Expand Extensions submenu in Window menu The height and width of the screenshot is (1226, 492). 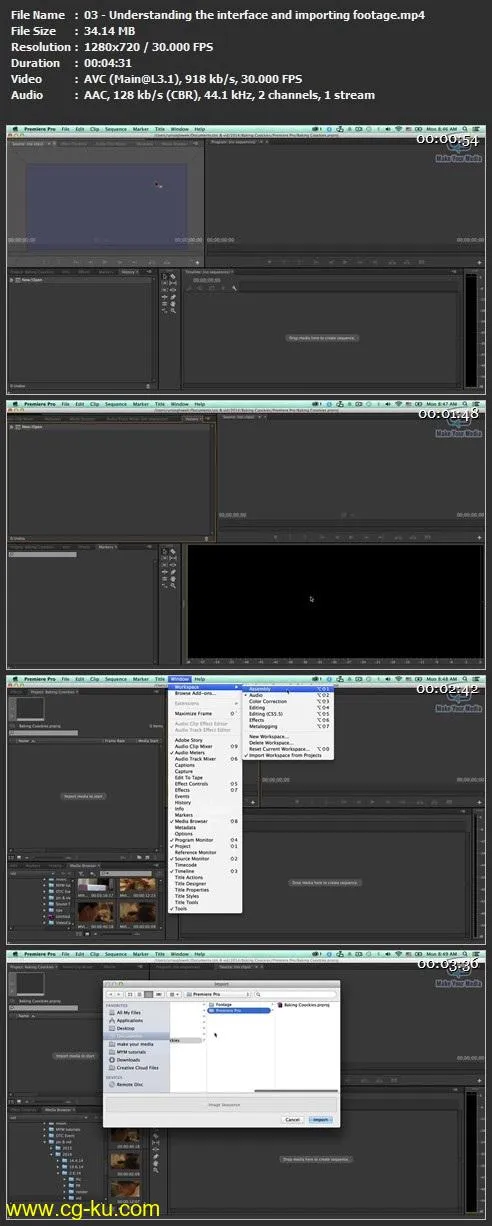[x=205, y=703]
